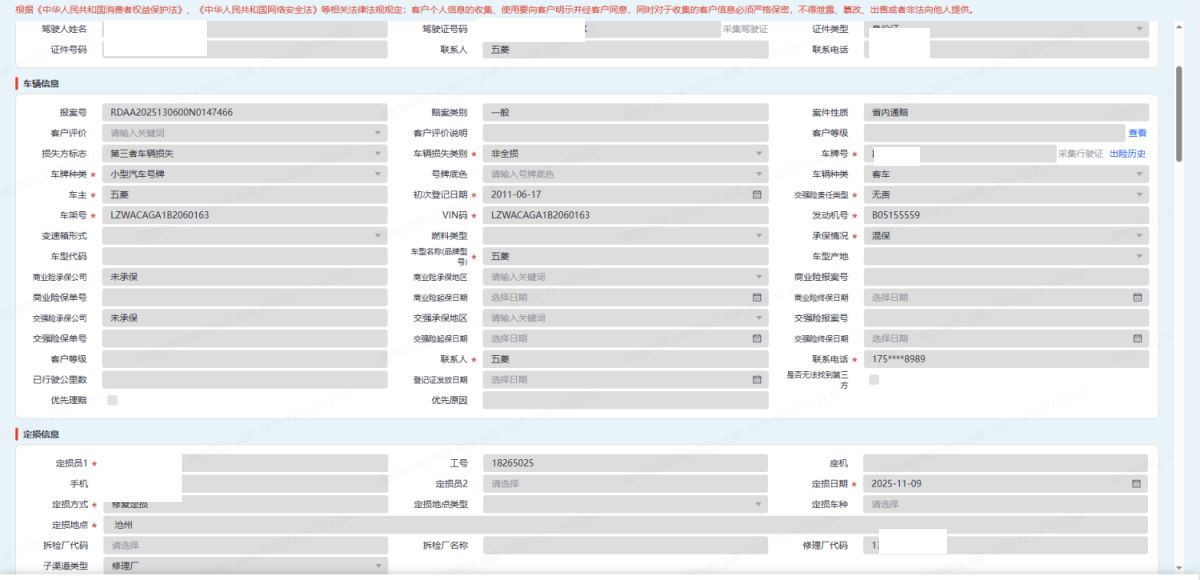
Task: Open calendar for 初次登记日期 field
Action: coord(757,194)
